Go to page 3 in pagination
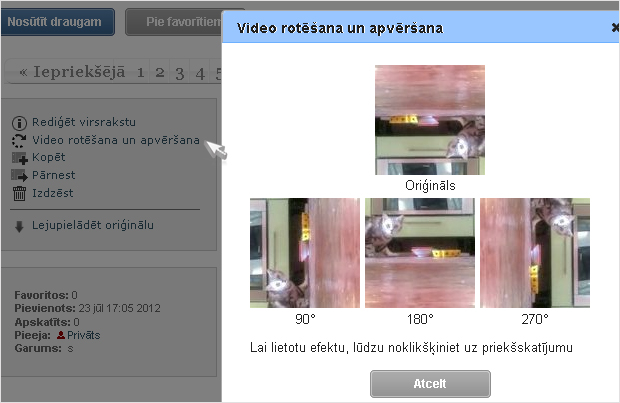Viewport: 620px width, 403px height. pyautogui.click(x=180, y=73)
